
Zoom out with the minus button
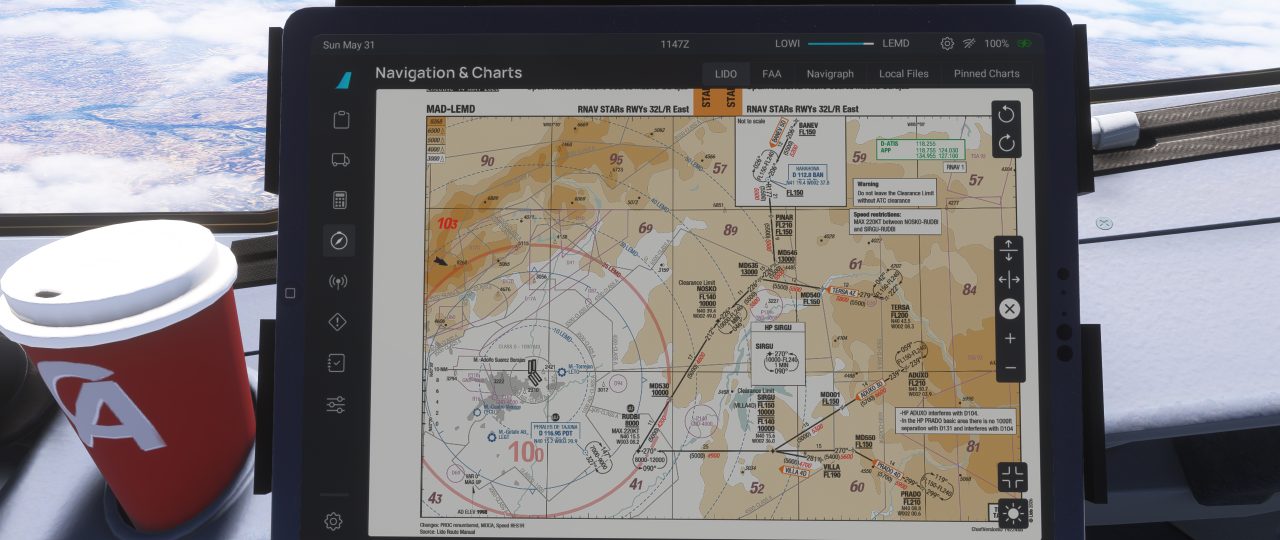(x=1010, y=367)
